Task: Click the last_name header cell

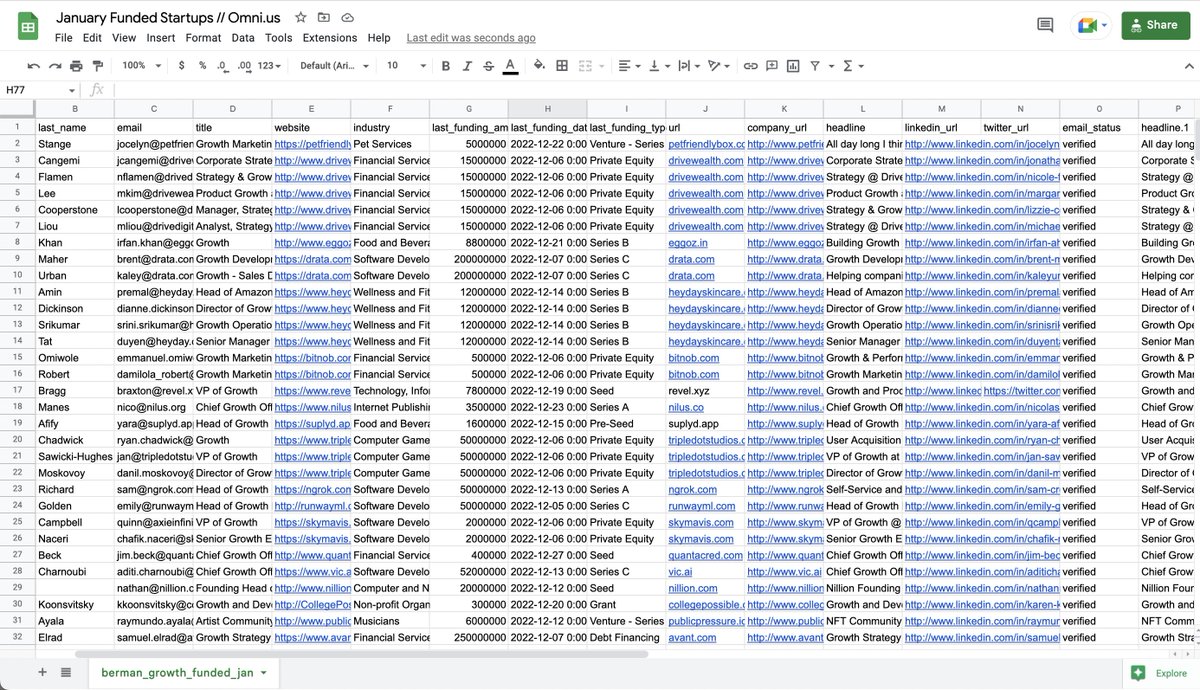Action: [x=73, y=128]
